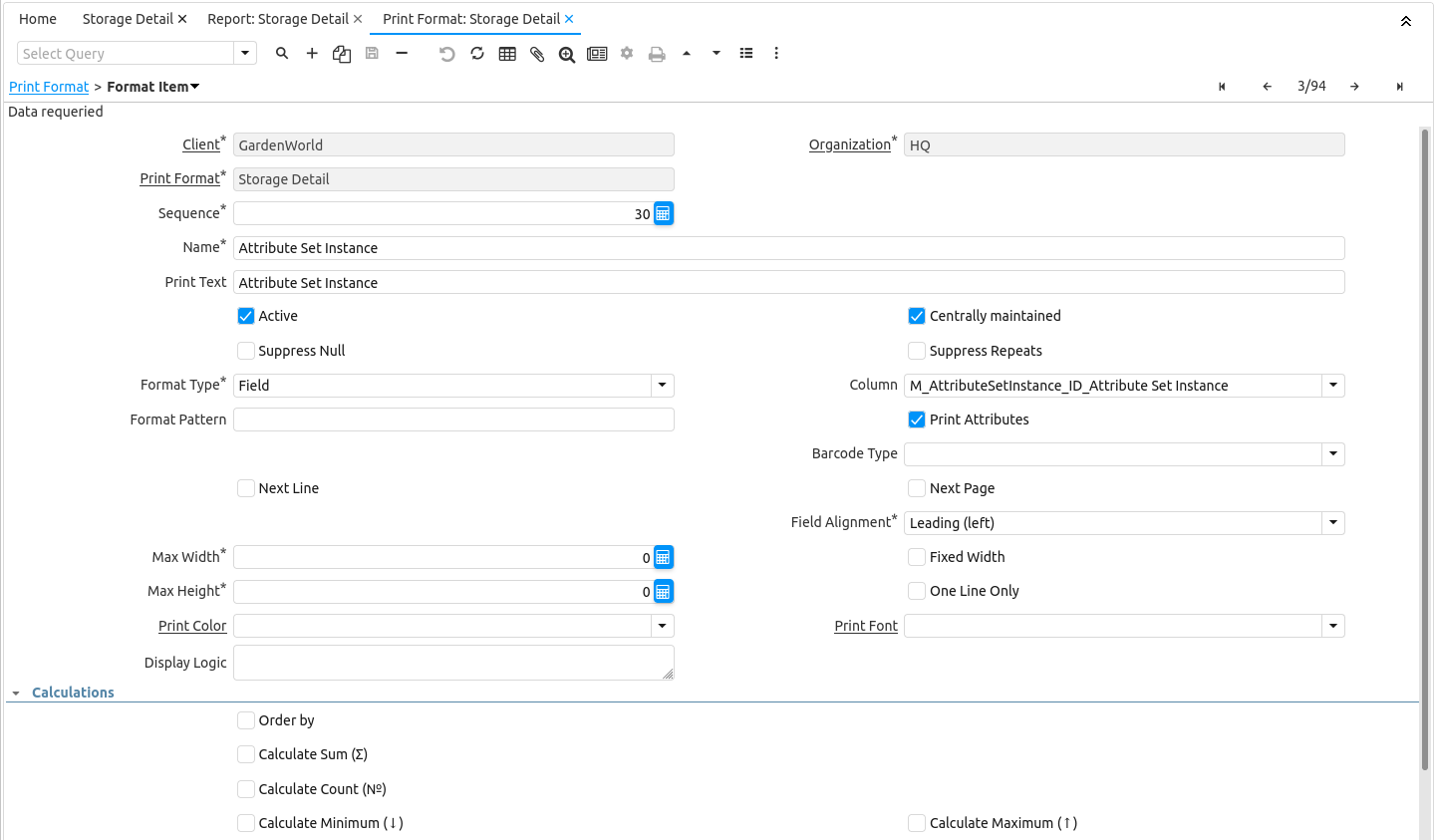The height and width of the screenshot is (840, 1435).
Task: Collapse the Calculations section
Action: (16, 693)
